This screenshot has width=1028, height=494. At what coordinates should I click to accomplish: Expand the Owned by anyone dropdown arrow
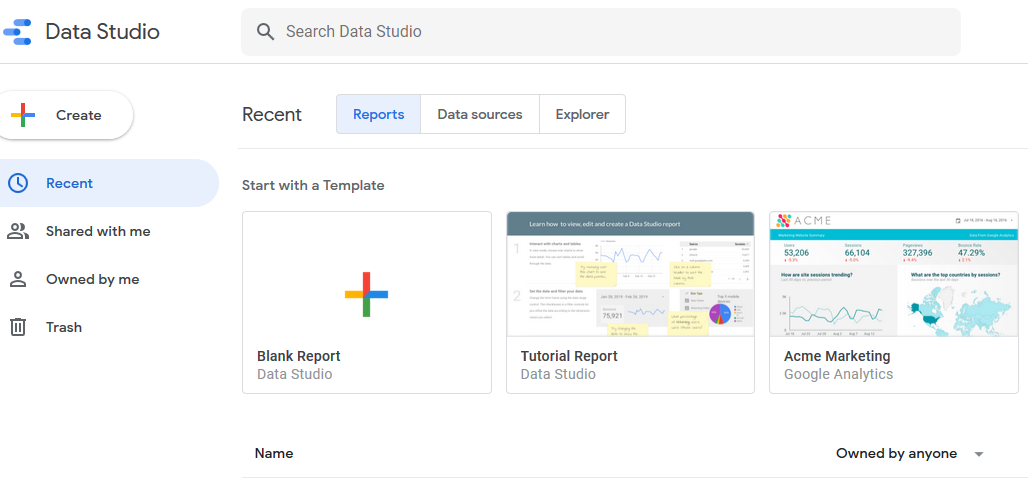[979, 454]
